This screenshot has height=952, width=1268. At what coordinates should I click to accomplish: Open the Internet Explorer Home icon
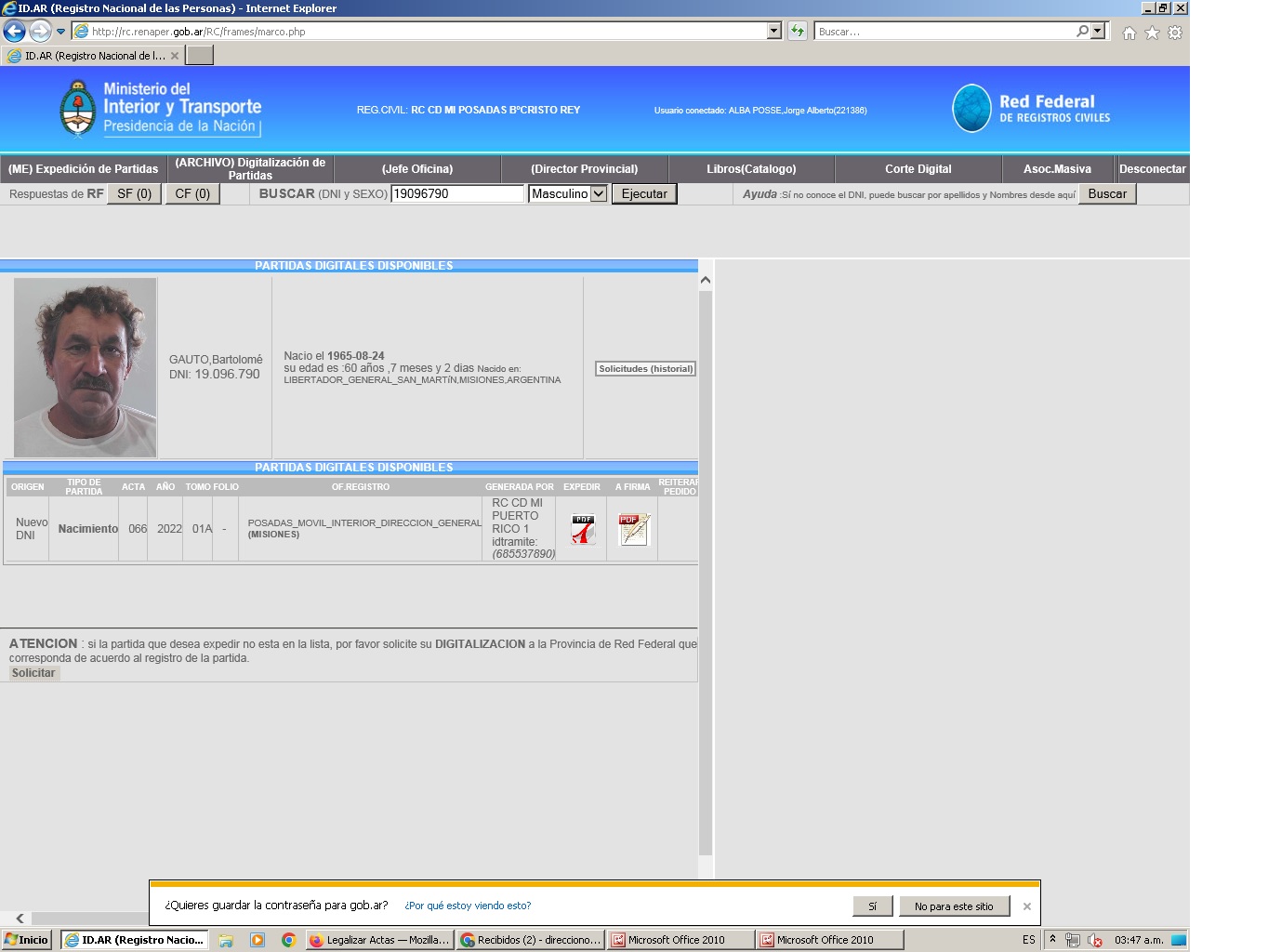pos(1129,33)
